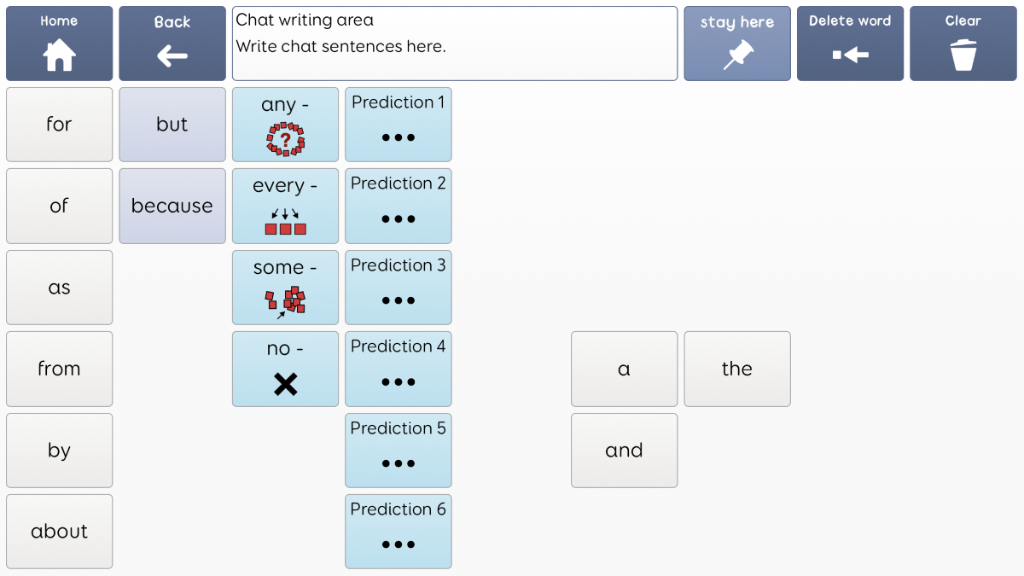Click in the chat writing area
The image size is (1024, 576).
pyautogui.click(x=455, y=44)
